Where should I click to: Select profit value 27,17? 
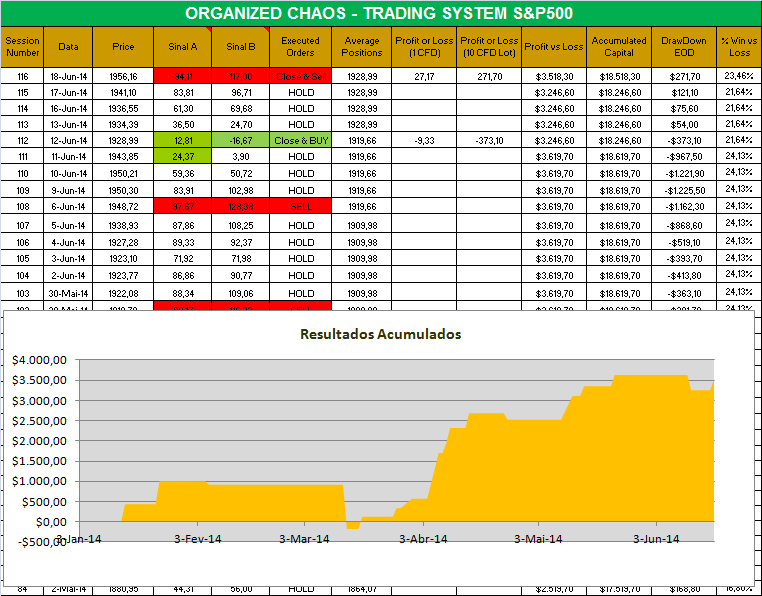[424, 76]
